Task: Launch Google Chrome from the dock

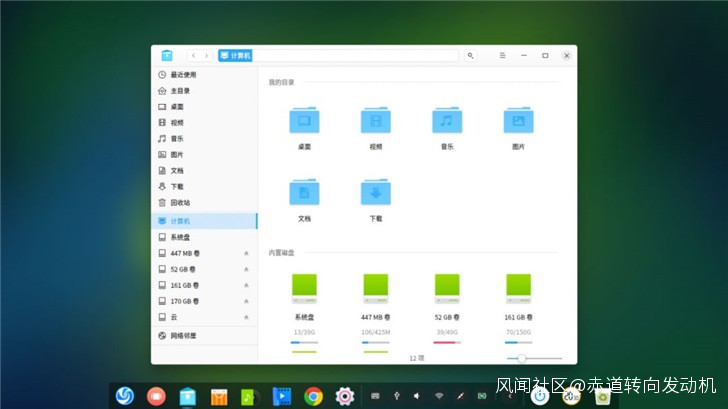Action: pyautogui.click(x=313, y=396)
